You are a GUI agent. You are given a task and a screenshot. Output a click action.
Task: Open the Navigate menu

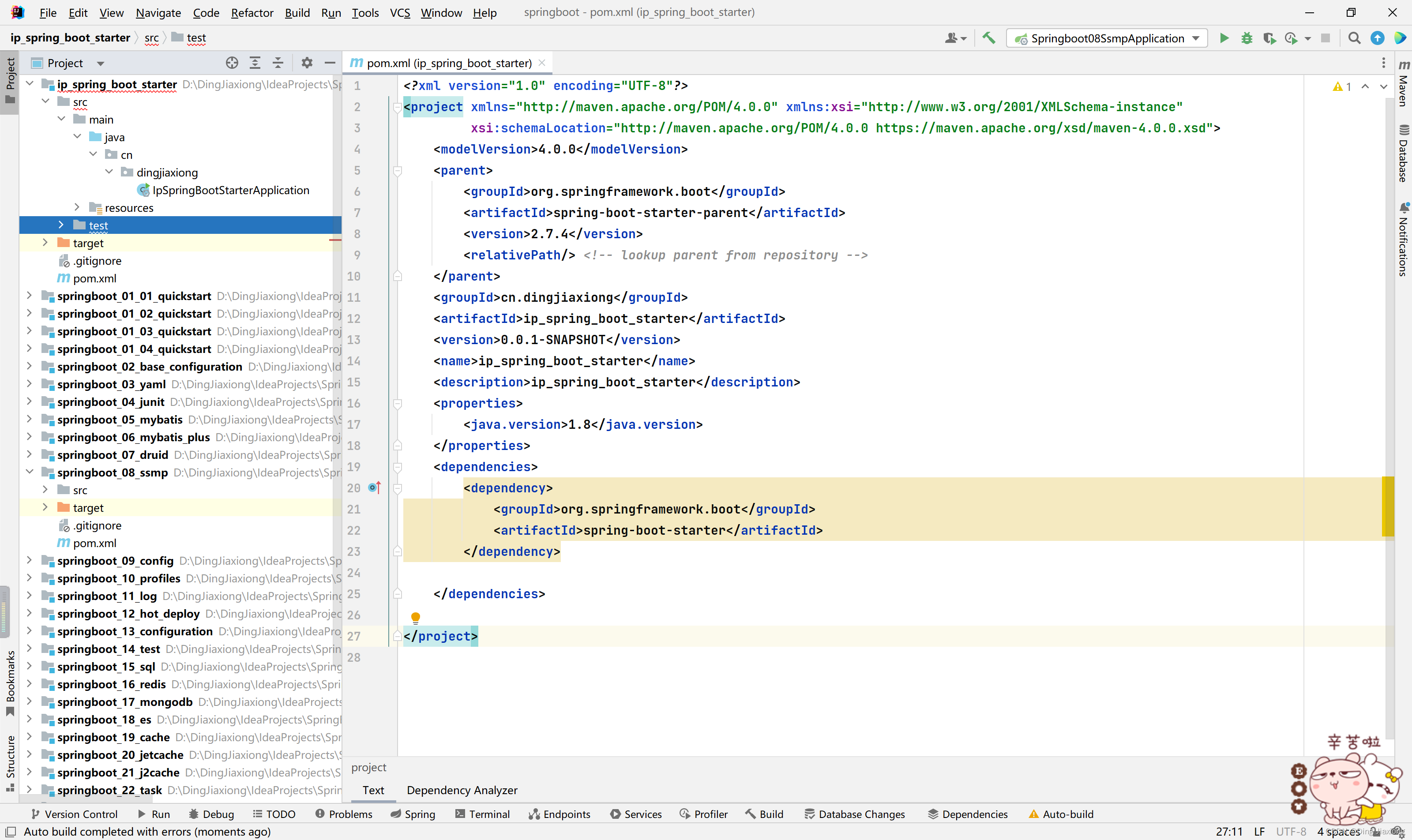pos(158,12)
